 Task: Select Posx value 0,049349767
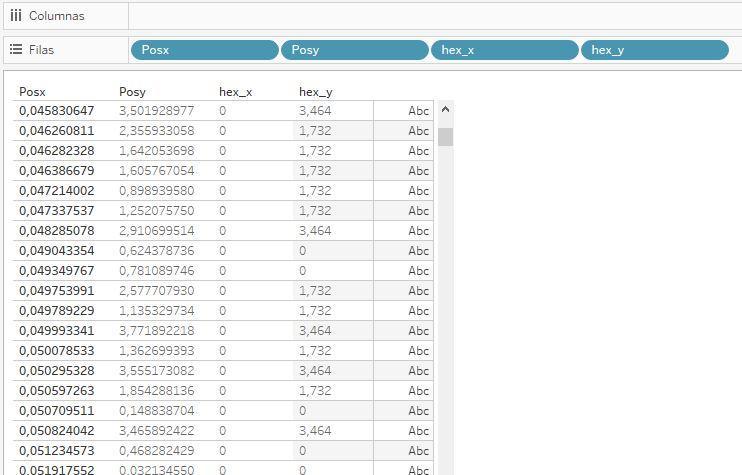click(57, 271)
